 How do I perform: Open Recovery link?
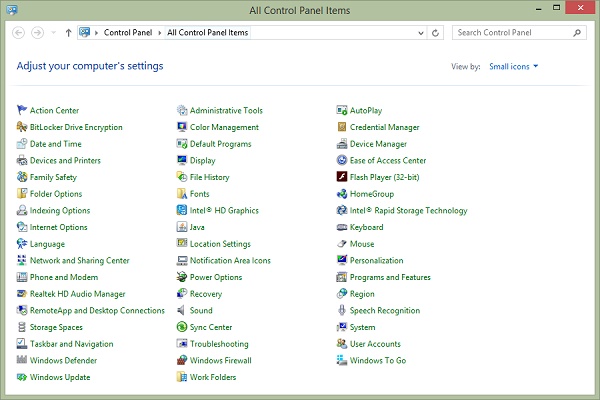pos(206,294)
